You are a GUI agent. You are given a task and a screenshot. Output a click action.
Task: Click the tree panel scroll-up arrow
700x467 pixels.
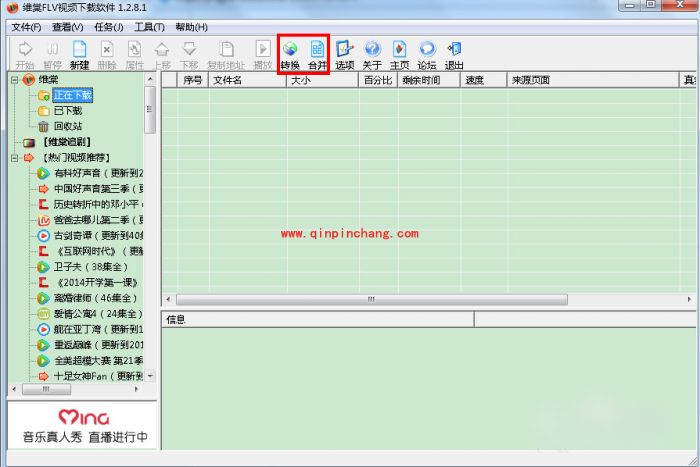pos(150,79)
